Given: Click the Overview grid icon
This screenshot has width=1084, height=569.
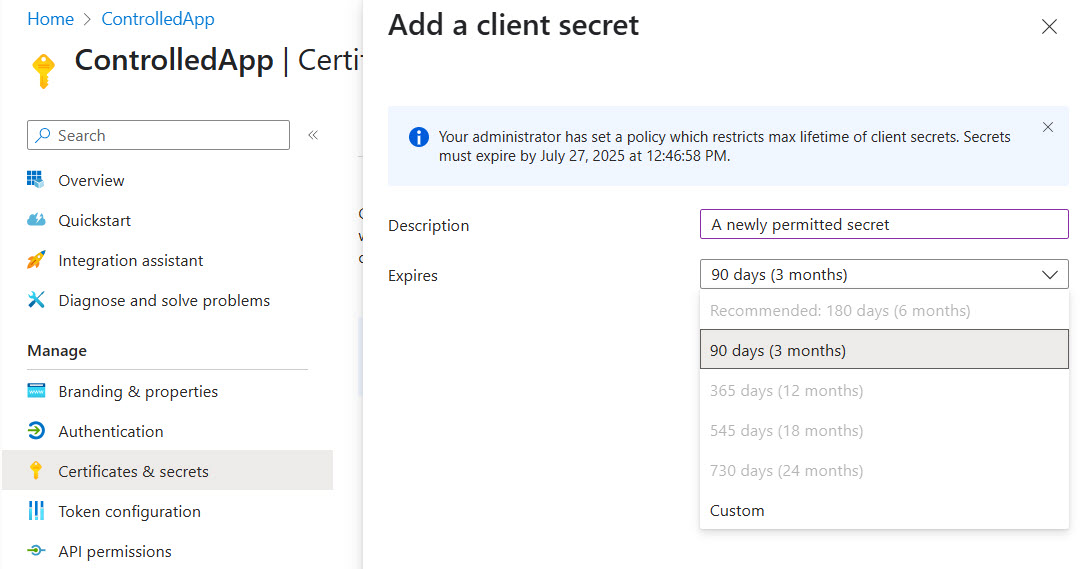Looking at the screenshot, I should click(x=36, y=180).
